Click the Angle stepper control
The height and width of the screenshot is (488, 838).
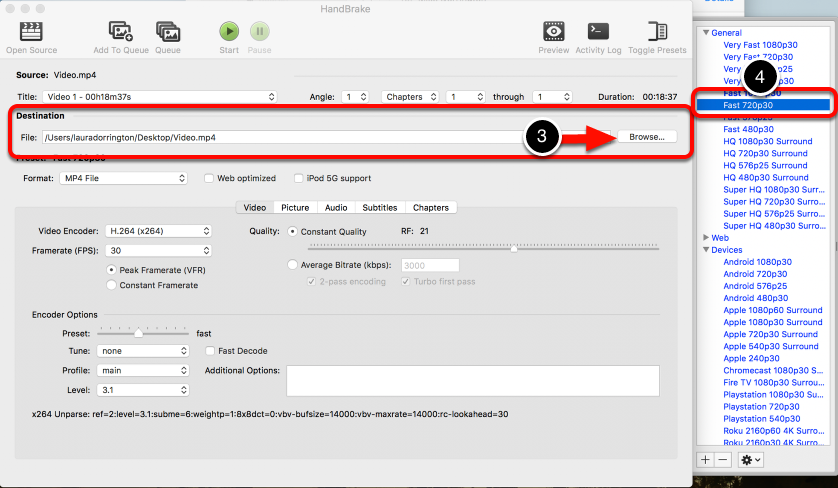363,97
